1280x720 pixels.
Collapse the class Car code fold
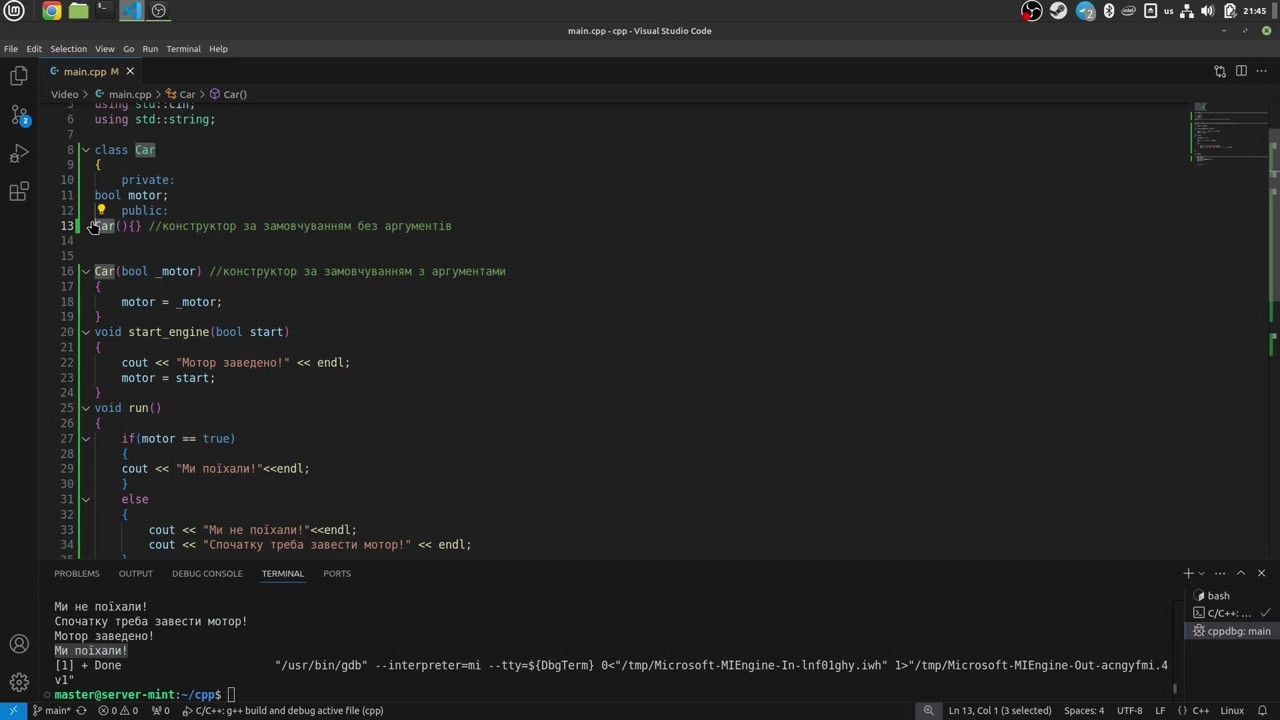tap(86, 150)
